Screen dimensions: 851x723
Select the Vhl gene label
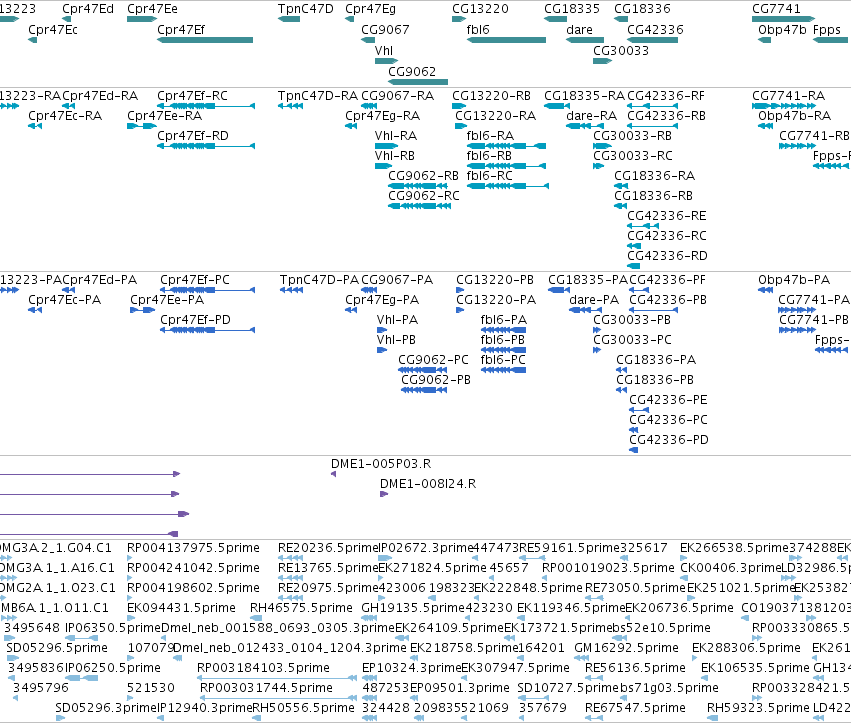point(384,50)
